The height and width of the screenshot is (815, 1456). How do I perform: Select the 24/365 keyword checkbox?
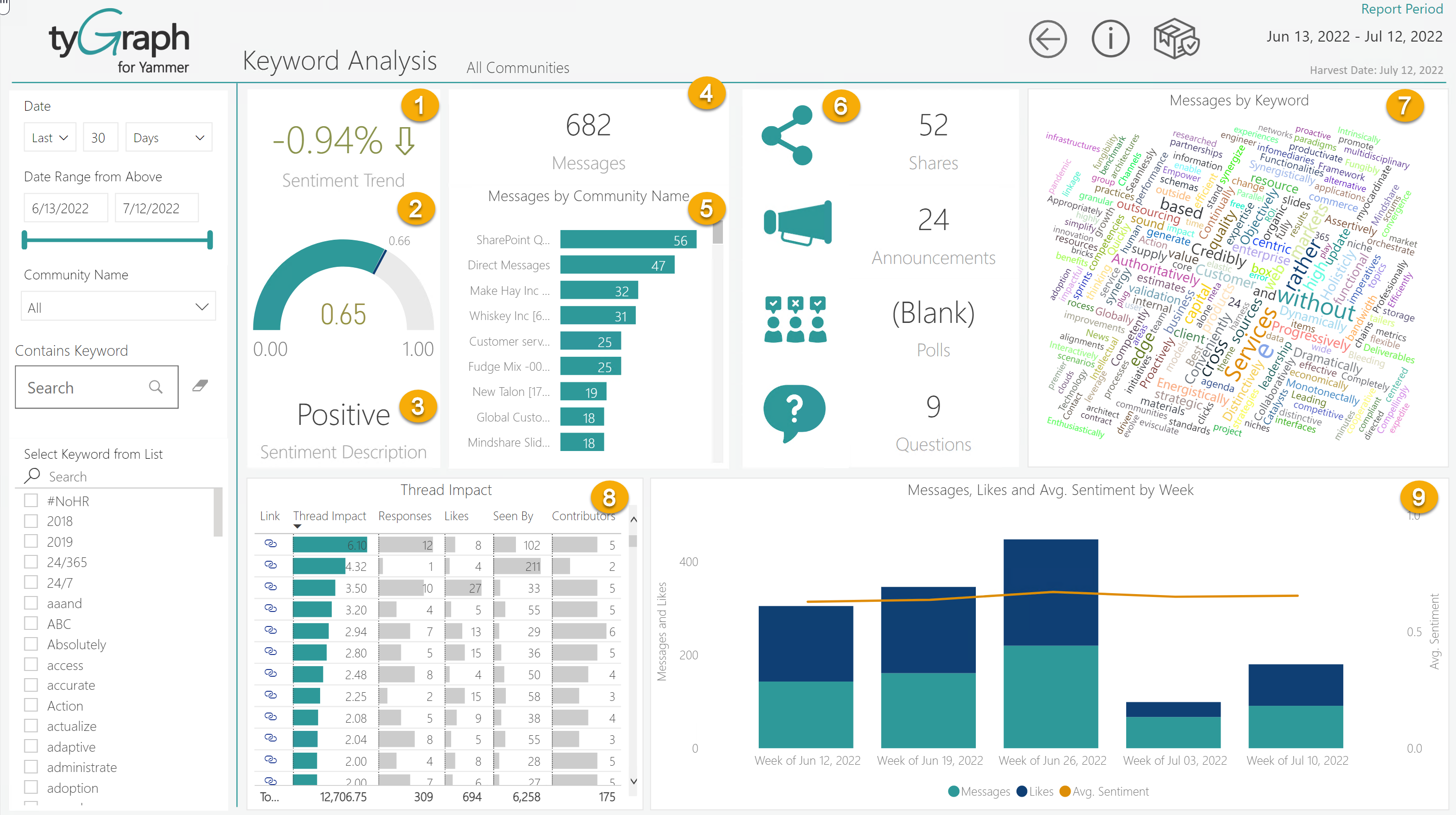click(30, 561)
